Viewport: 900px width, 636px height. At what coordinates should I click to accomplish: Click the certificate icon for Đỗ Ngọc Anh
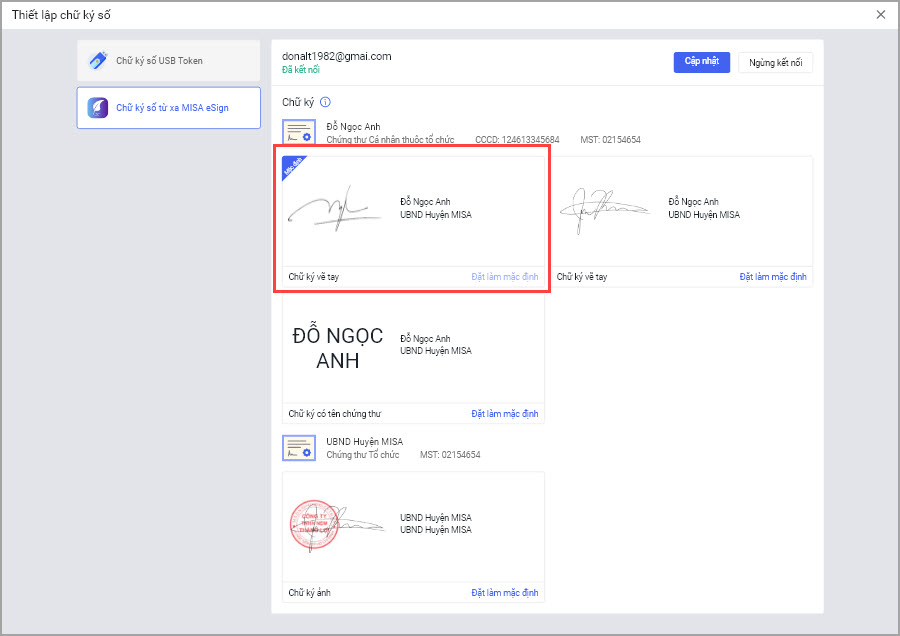pos(299,131)
